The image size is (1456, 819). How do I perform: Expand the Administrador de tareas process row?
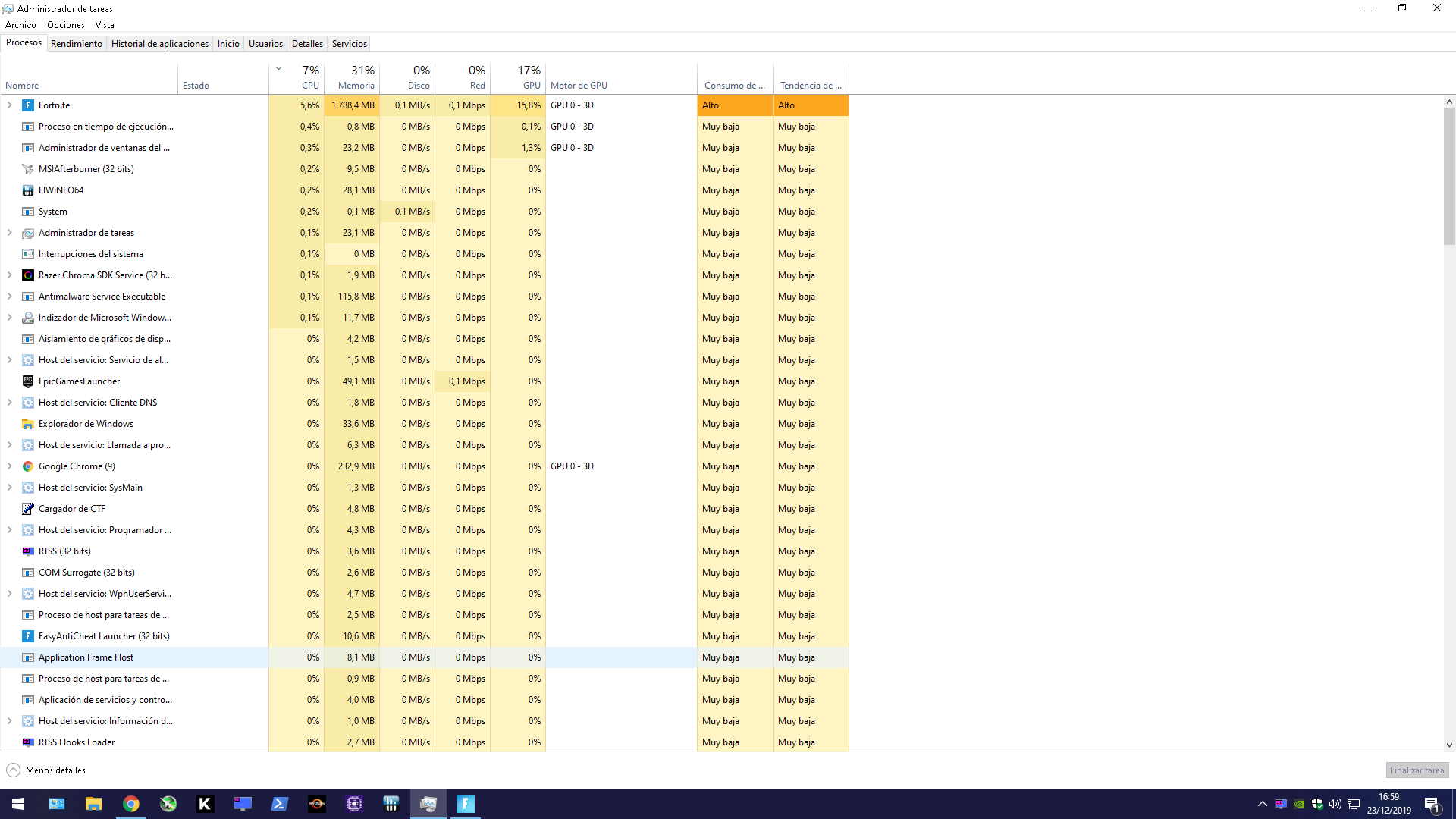pyautogui.click(x=9, y=233)
